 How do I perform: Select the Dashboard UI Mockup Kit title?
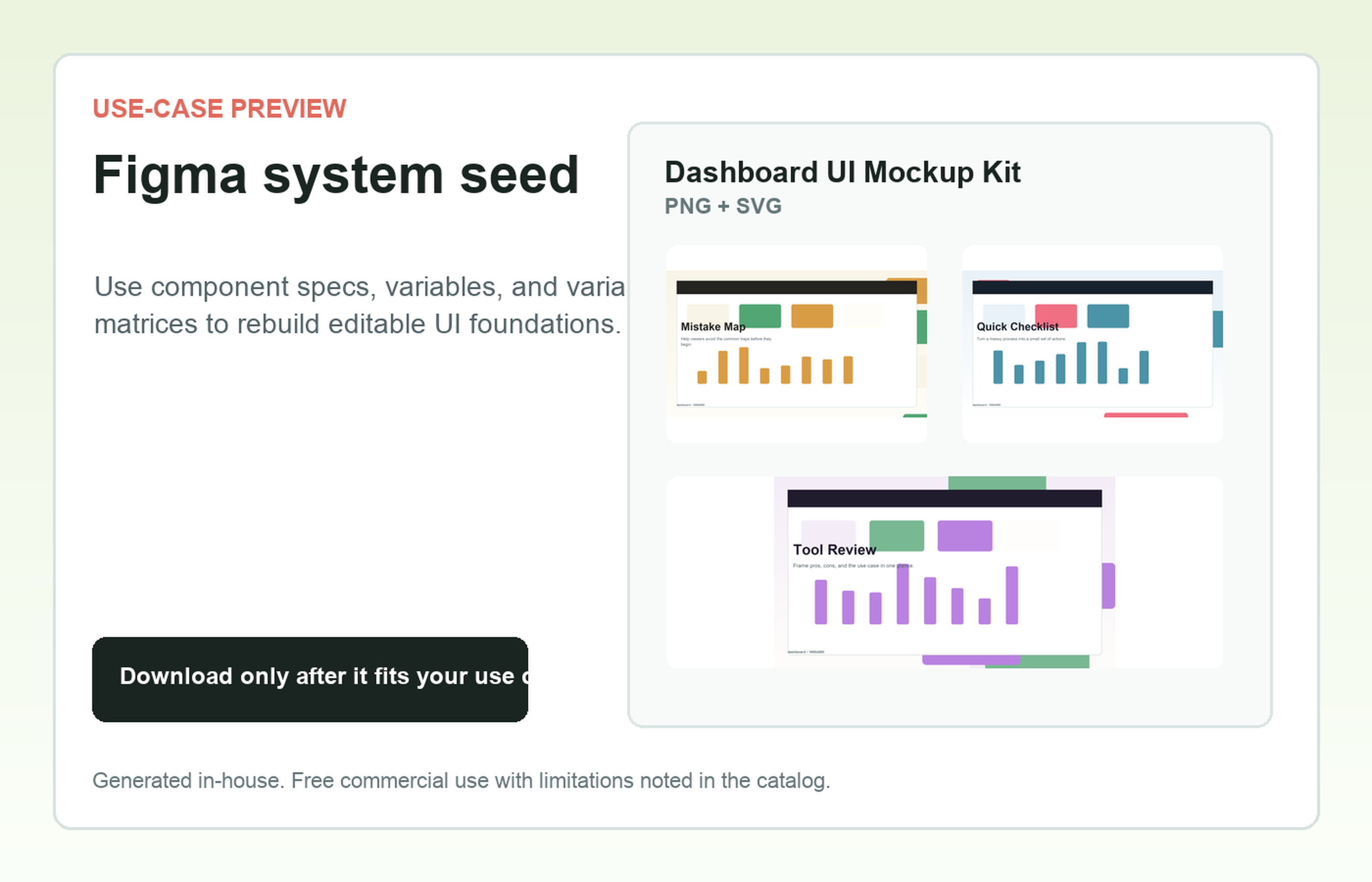click(842, 172)
